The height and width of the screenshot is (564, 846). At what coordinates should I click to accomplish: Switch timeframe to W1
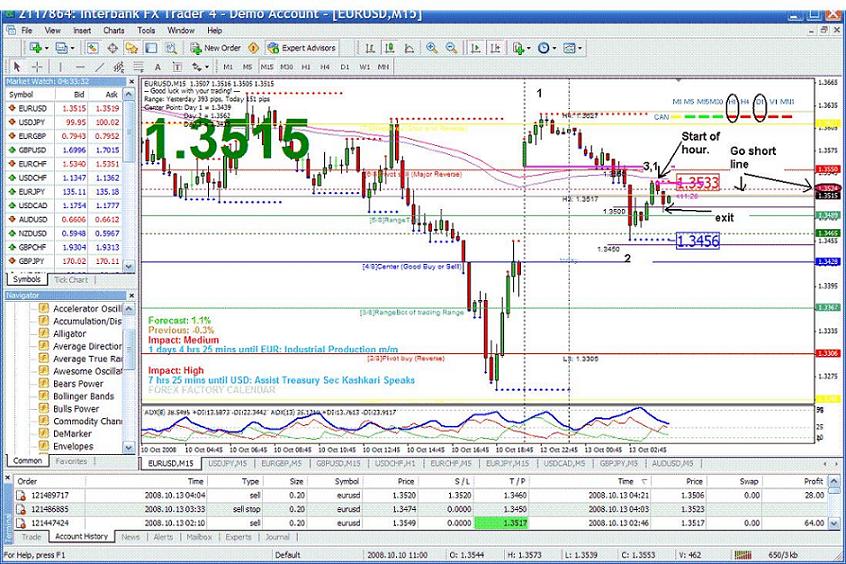click(x=364, y=67)
